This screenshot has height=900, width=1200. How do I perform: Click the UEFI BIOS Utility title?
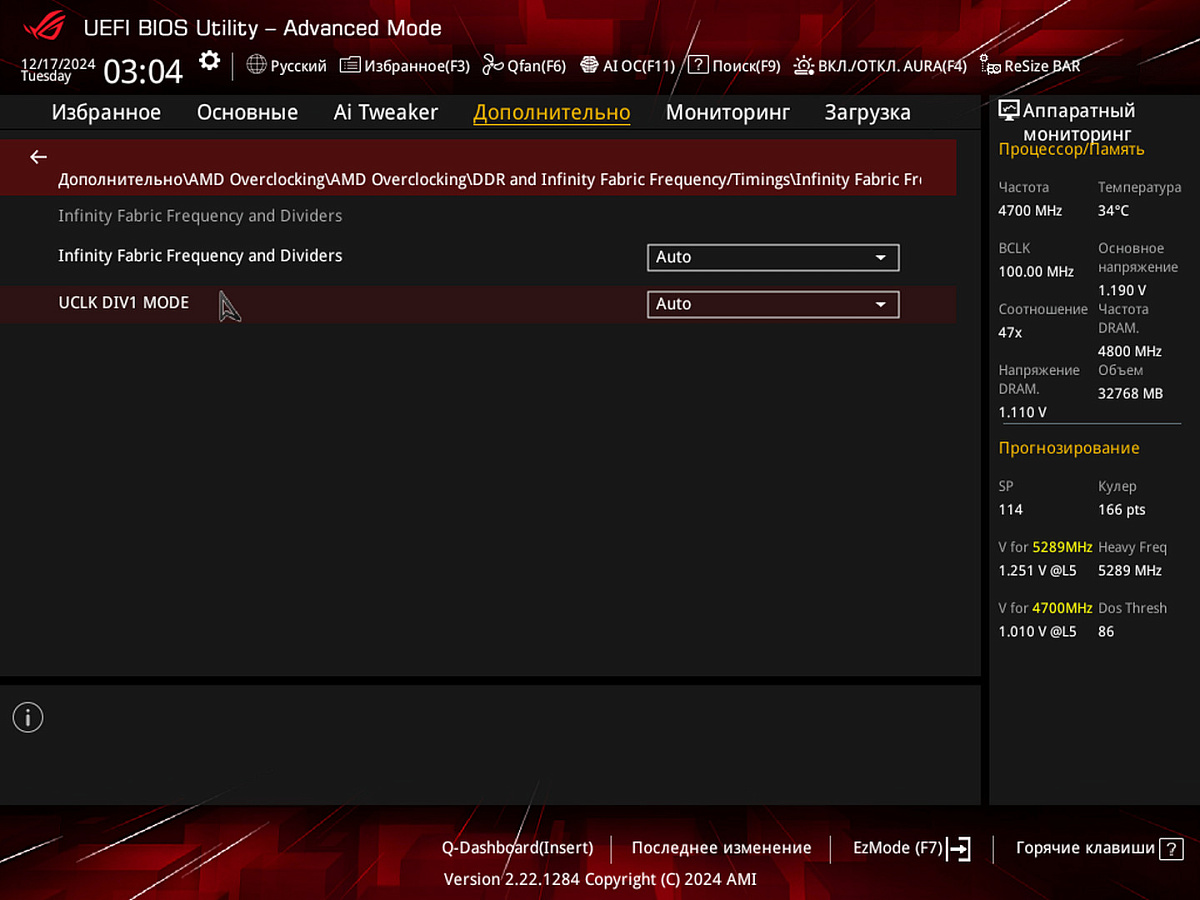pyautogui.click(x=262, y=28)
